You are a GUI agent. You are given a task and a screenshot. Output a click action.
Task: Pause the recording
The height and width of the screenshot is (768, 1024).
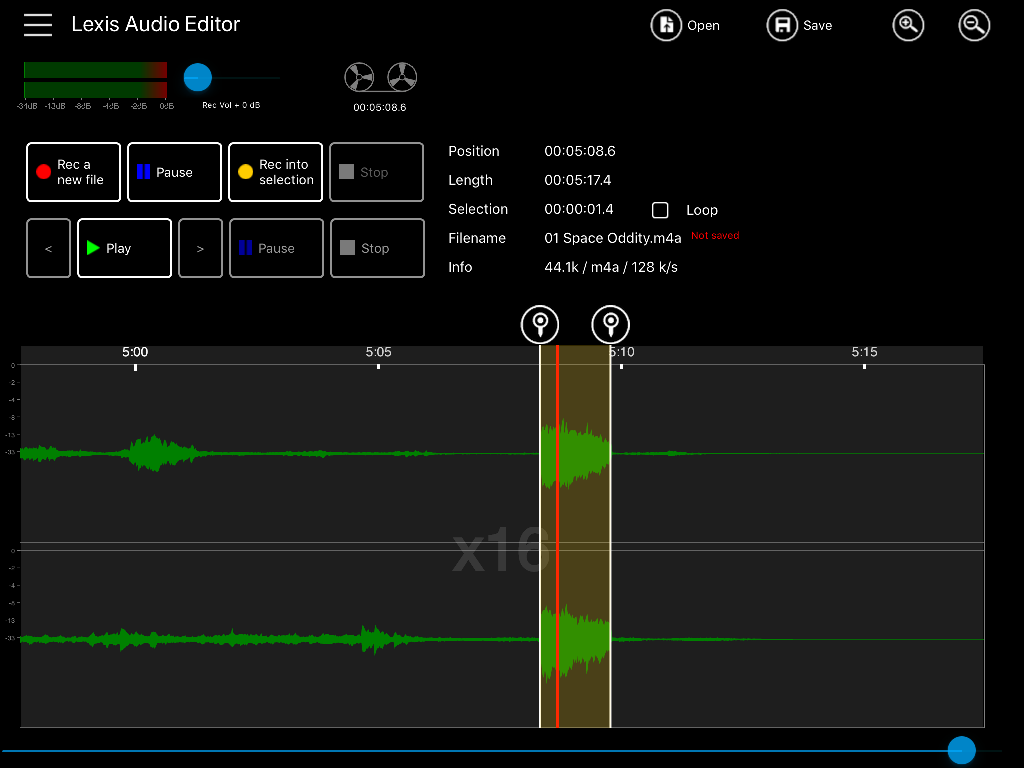(x=174, y=172)
